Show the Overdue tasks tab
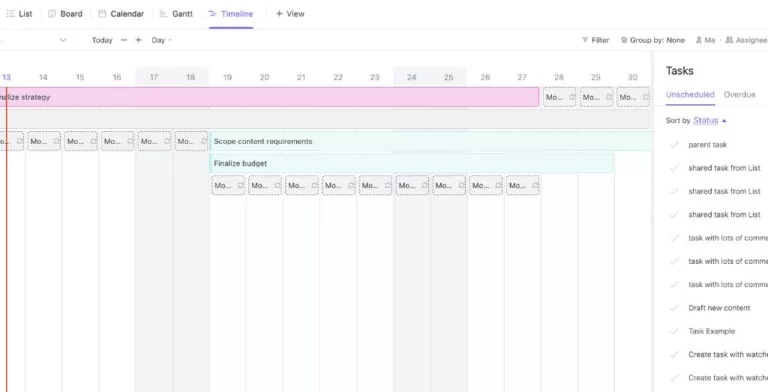Image resolution: width=768 pixels, height=392 pixels. [740, 95]
